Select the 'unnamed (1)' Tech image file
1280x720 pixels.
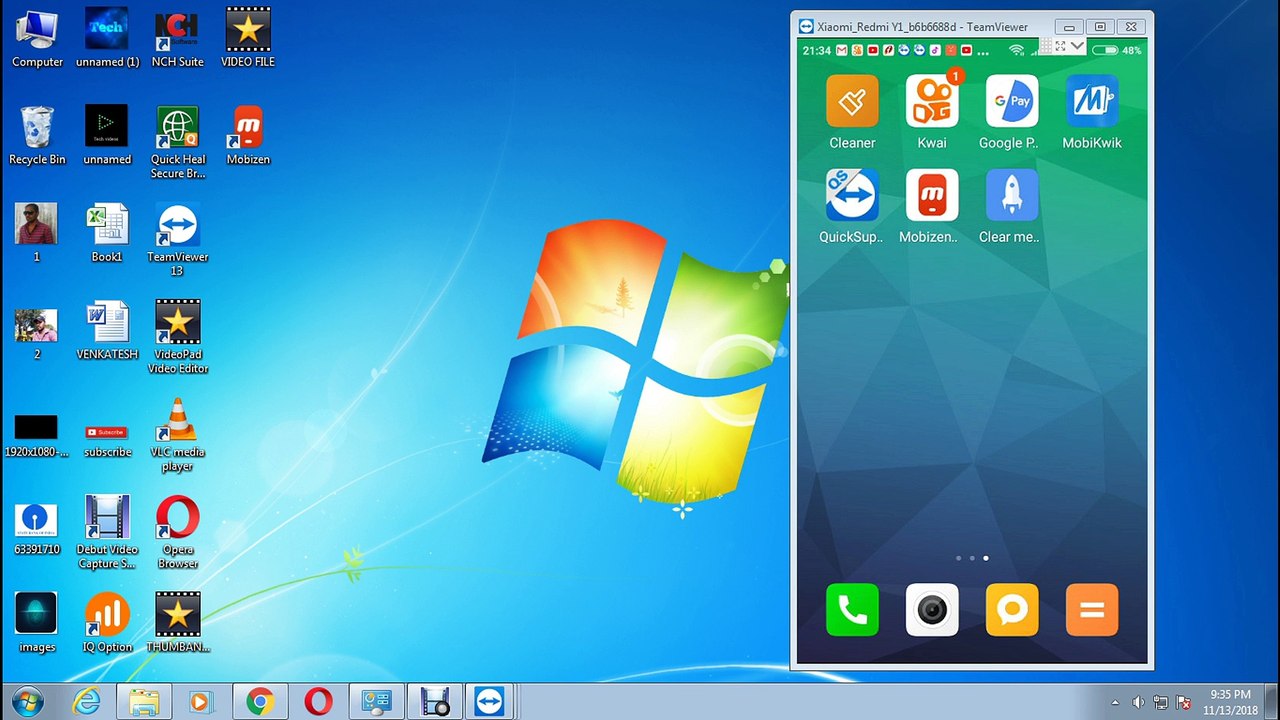[x=107, y=39]
